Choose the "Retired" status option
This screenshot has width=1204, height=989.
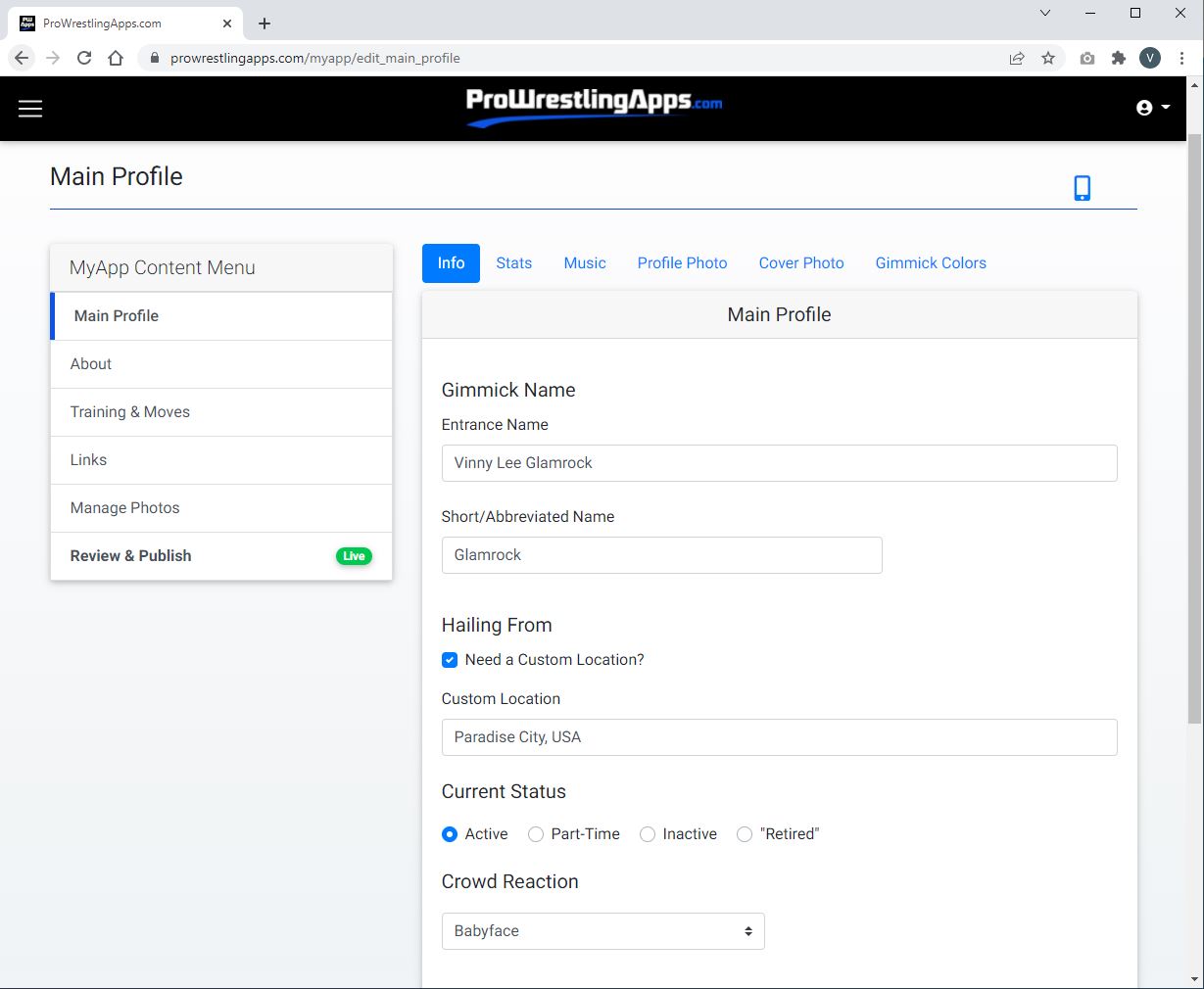745,834
